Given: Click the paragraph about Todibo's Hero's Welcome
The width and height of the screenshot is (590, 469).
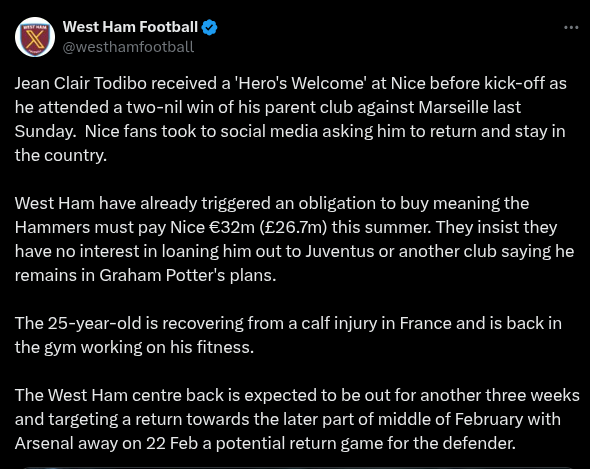Looking at the screenshot, I should tap(290, 119).
